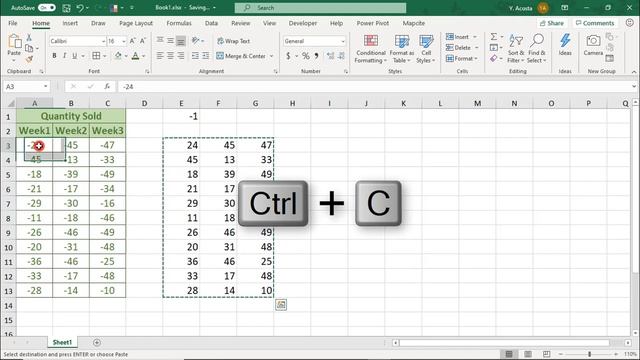Open Format as Table
The width and height of the screenshot is (640, 360).
[402, 49]
